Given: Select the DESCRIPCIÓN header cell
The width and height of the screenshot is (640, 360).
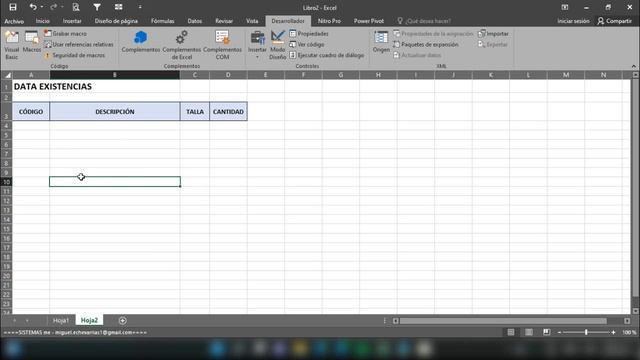Looking at the screenshot, I should 115,111.
